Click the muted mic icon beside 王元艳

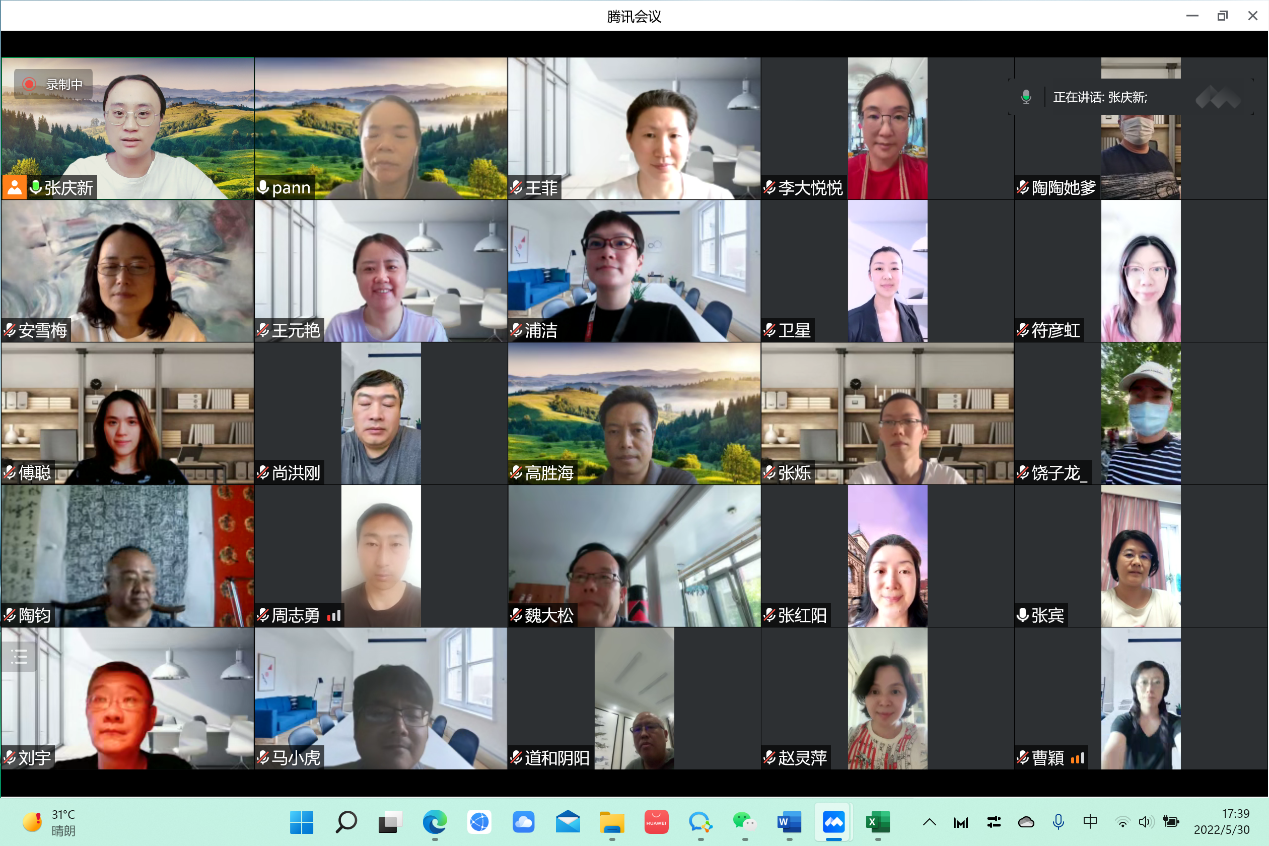pyautogui.click(x=263, y=330)
